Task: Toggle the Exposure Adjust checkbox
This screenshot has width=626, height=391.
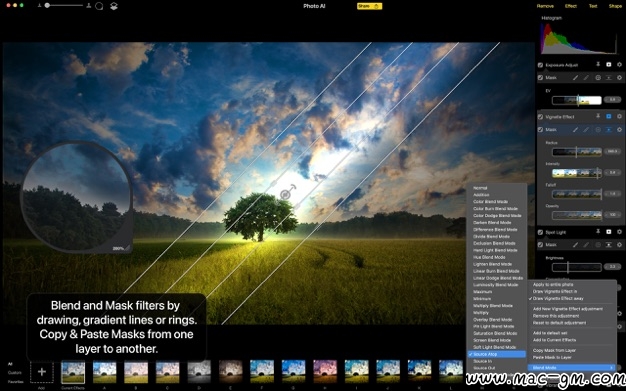Action: [540, 65]
